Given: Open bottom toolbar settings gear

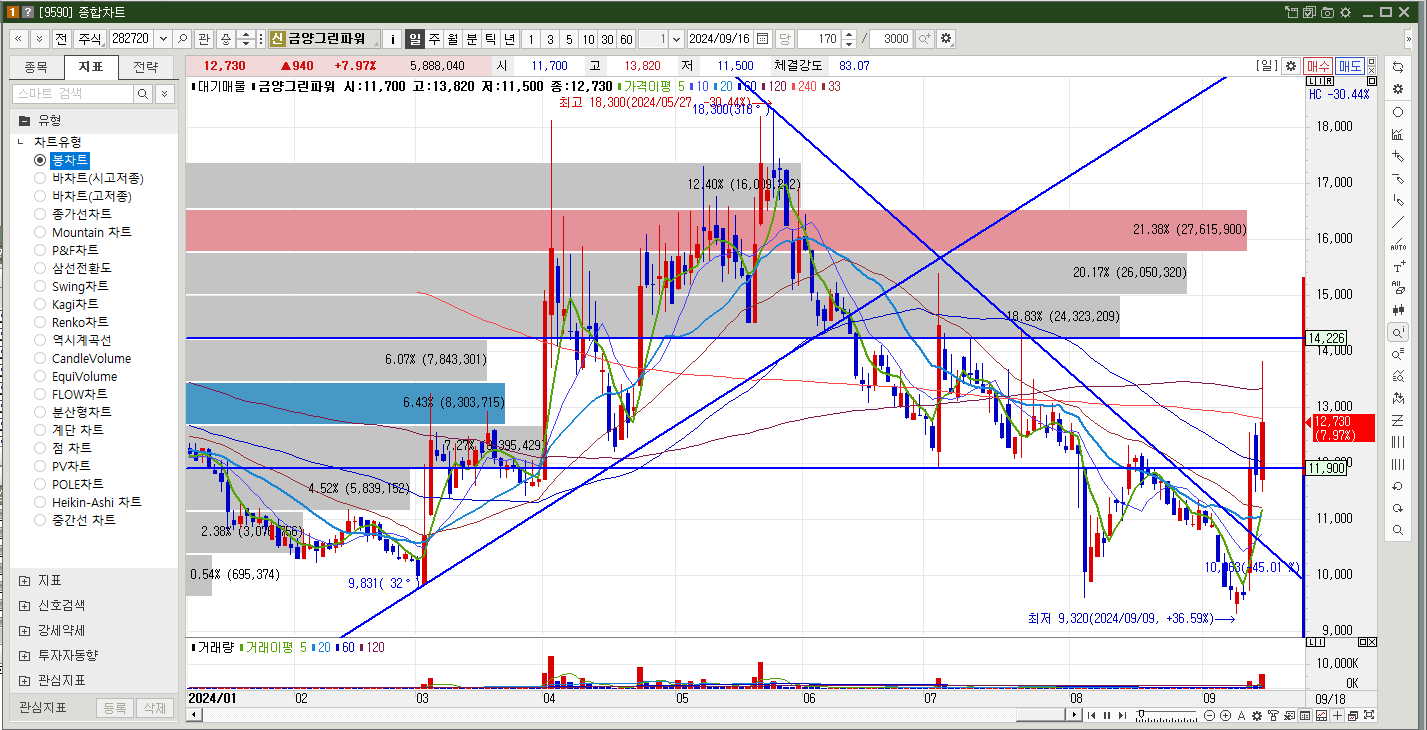Looking at the screenshot, I should [1257, 715].
